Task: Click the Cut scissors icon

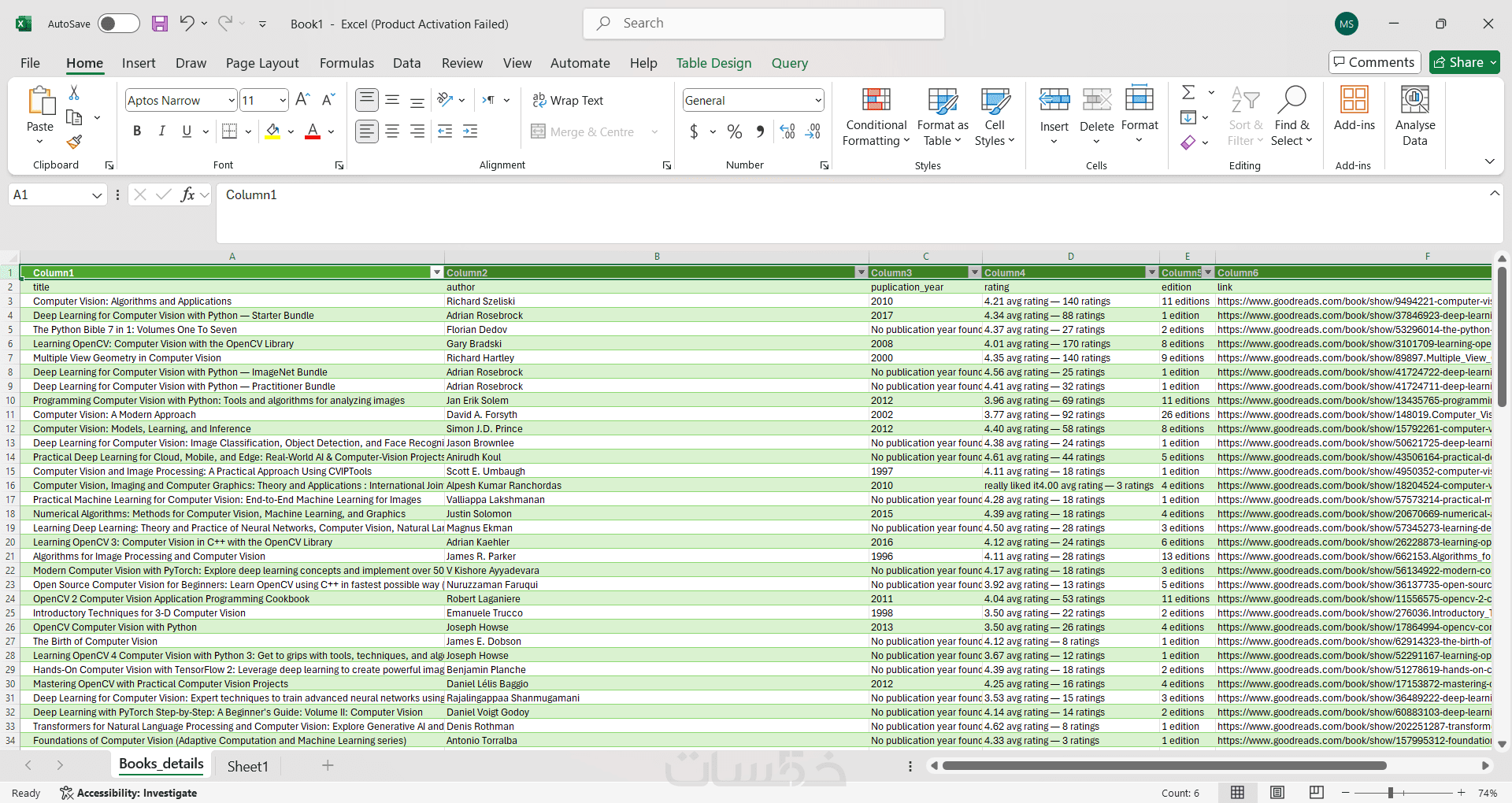Action: (74, 93)
